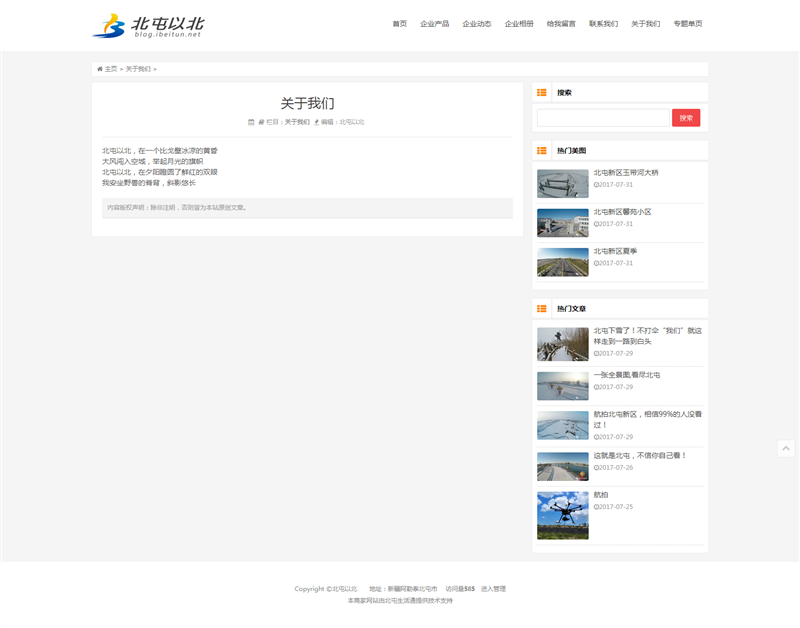Image resolution: width=800 pixels, height=628 pixels.
Task: Open the drone 航拍 article thumbnail
Action: (x=562, y=515)
